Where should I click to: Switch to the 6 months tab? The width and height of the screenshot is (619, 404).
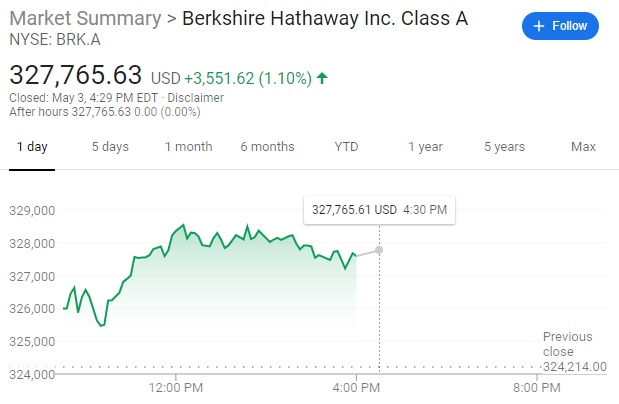[x=267, y=147]
